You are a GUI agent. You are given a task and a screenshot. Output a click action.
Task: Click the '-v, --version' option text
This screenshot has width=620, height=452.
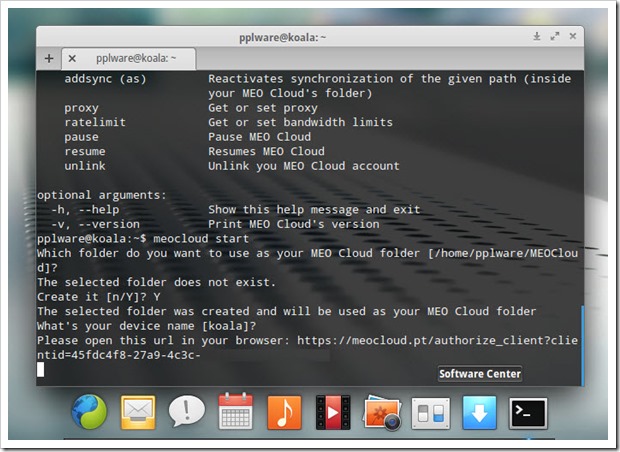pyautogui.click(x=95, y=224)
